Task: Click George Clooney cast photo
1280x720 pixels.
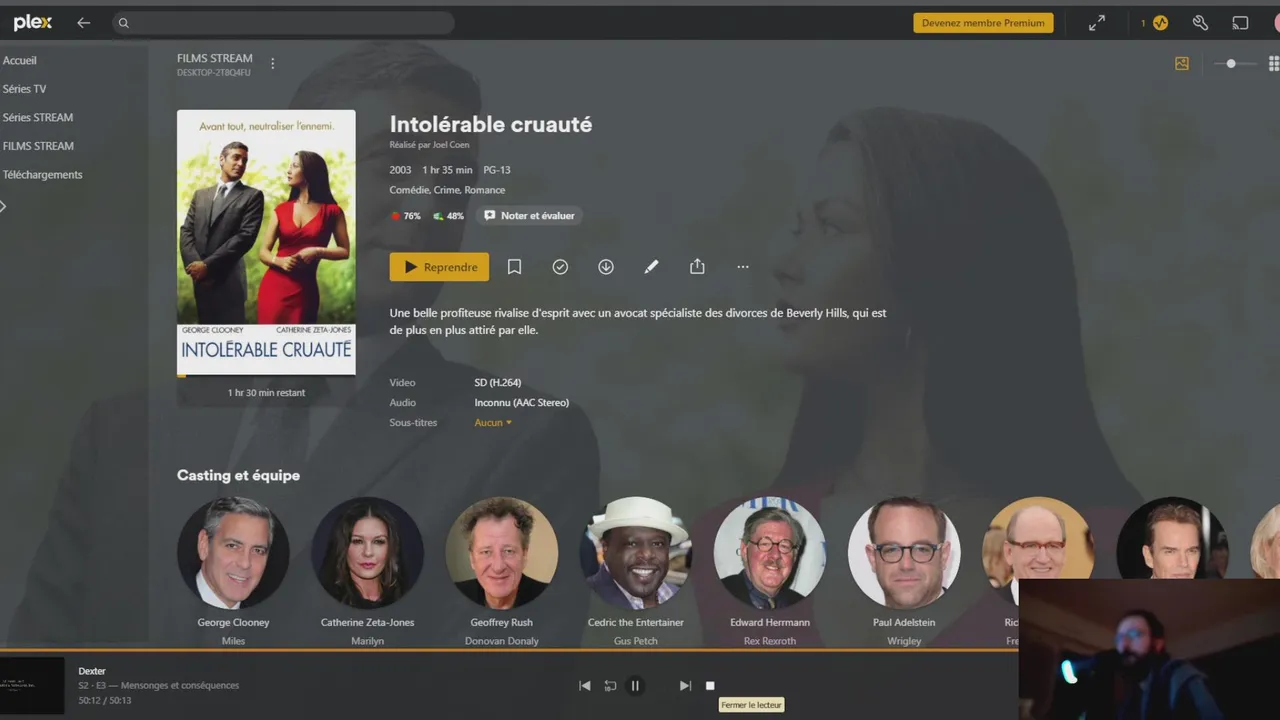Action: point(233,553)
